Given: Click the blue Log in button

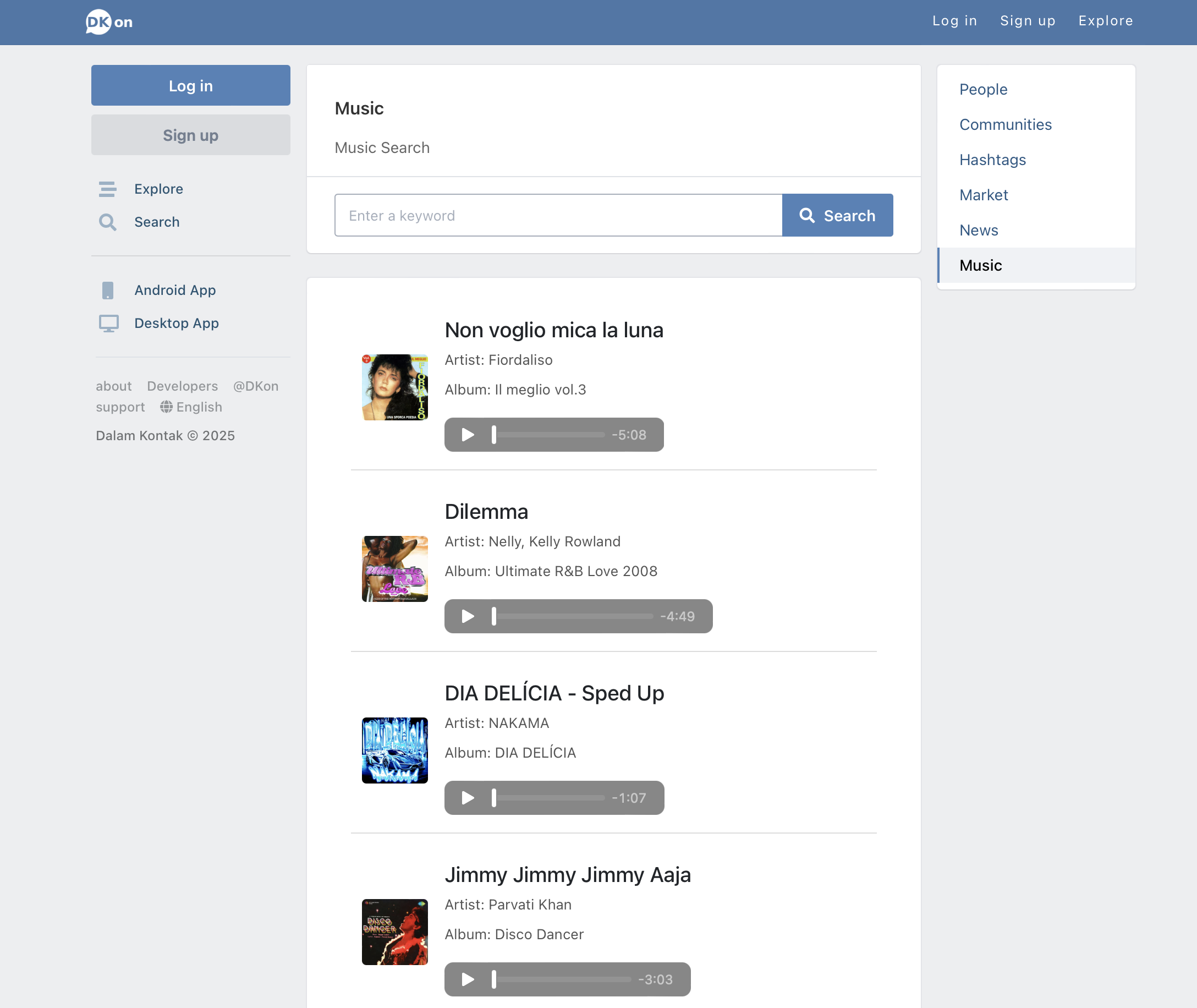Looking at the screenshot, I should tap(191, 86).
